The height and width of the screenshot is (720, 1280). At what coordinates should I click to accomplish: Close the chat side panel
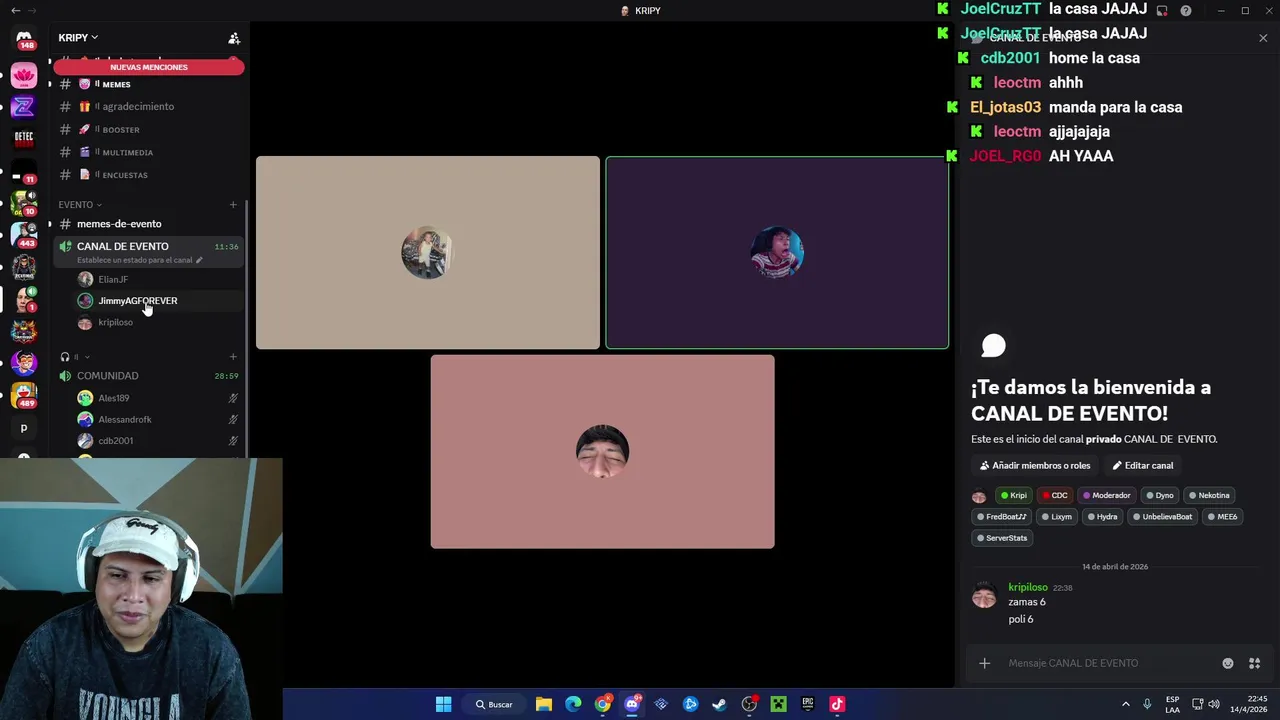point(1263,38)
